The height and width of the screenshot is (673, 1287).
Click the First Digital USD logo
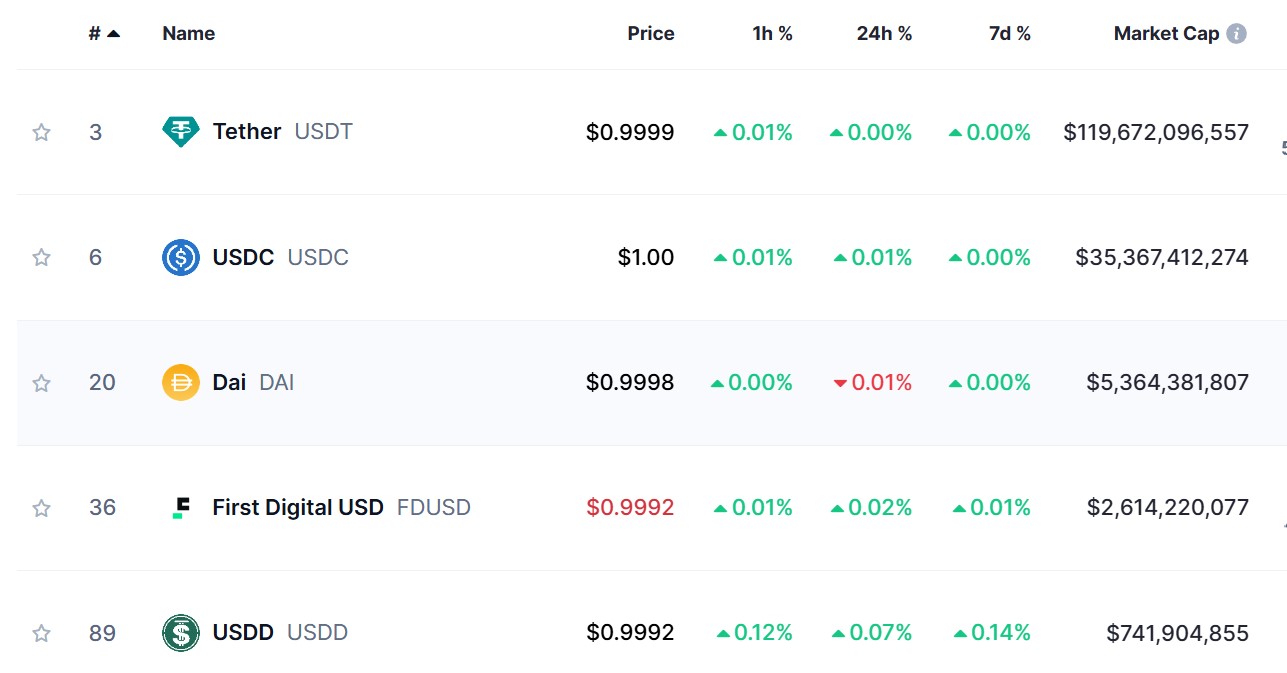pyautogui.click(x=181, y=507)
